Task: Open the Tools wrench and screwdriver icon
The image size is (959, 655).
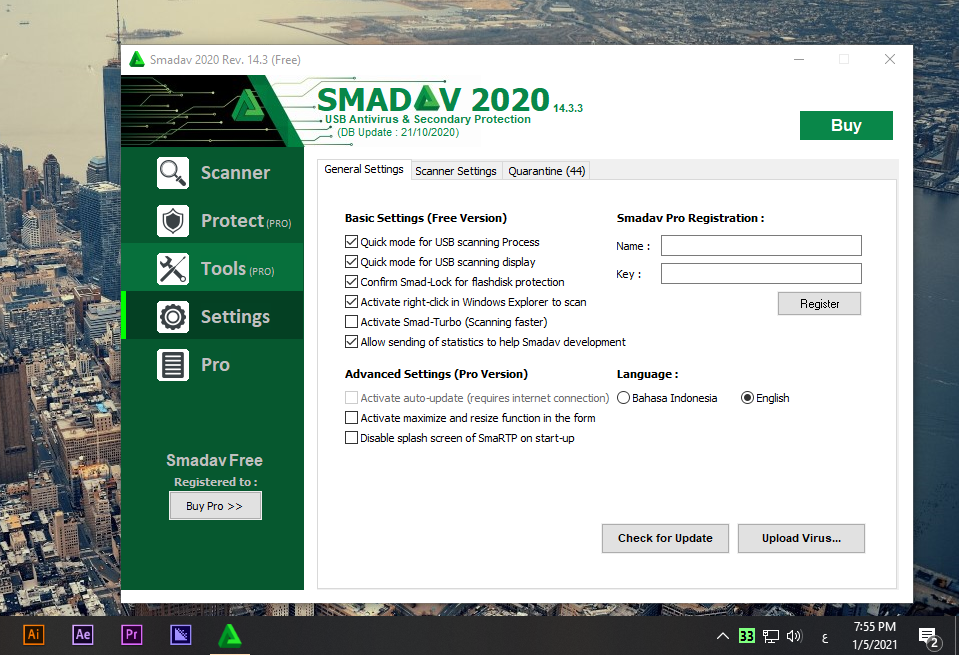Action: [172, 269]
